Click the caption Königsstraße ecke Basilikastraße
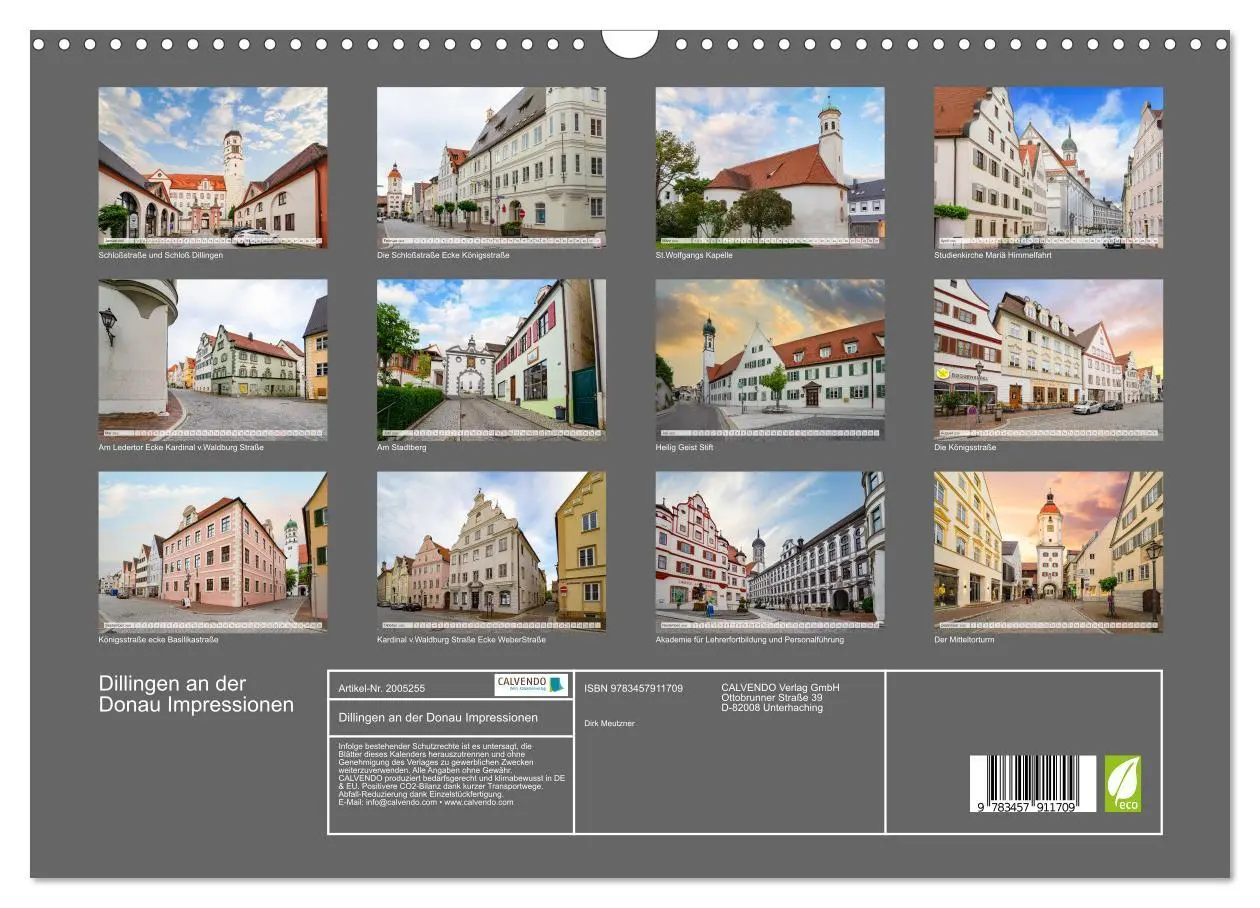 click(158, 640)
